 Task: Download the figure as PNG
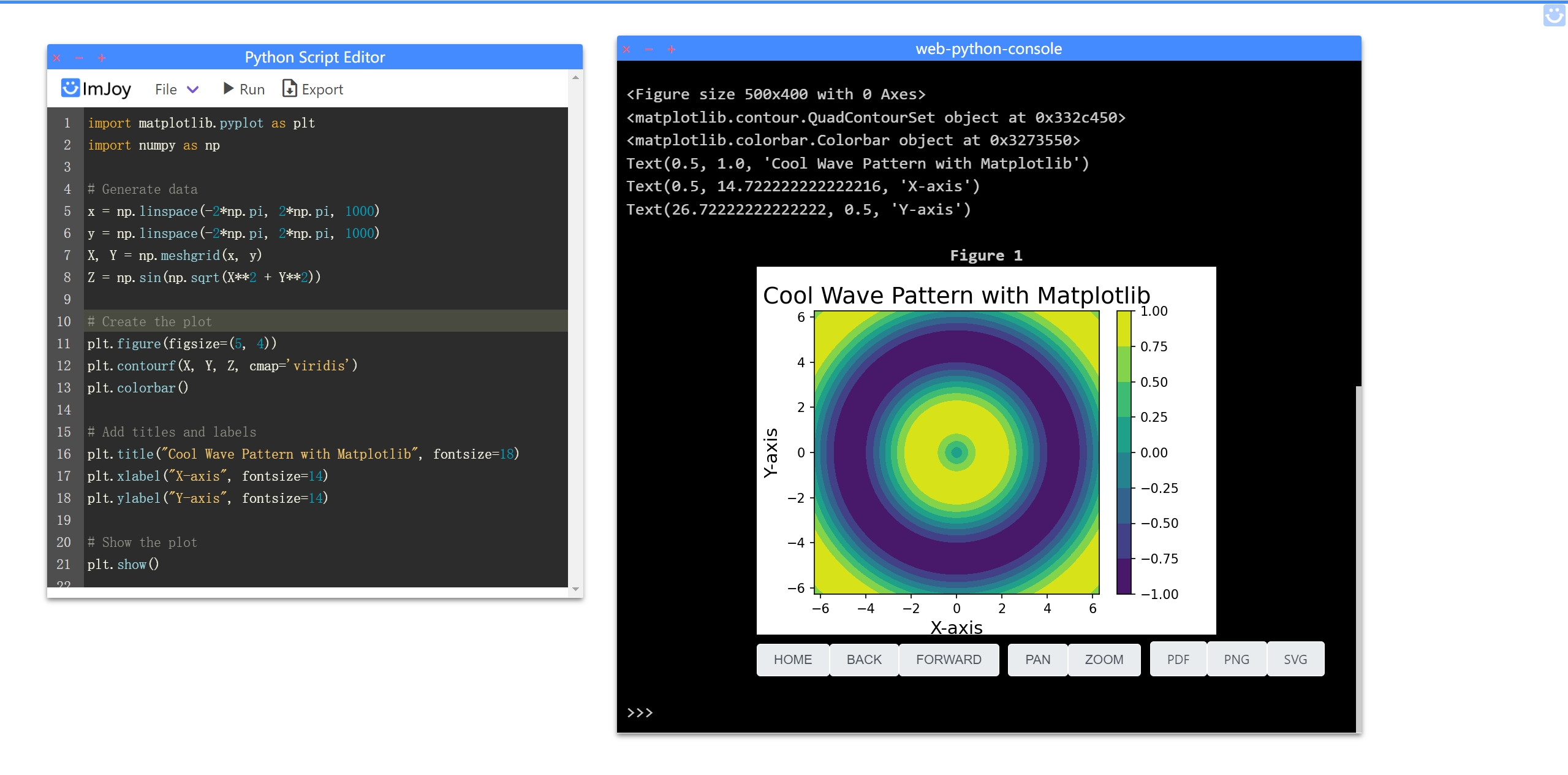point(1236,660)
